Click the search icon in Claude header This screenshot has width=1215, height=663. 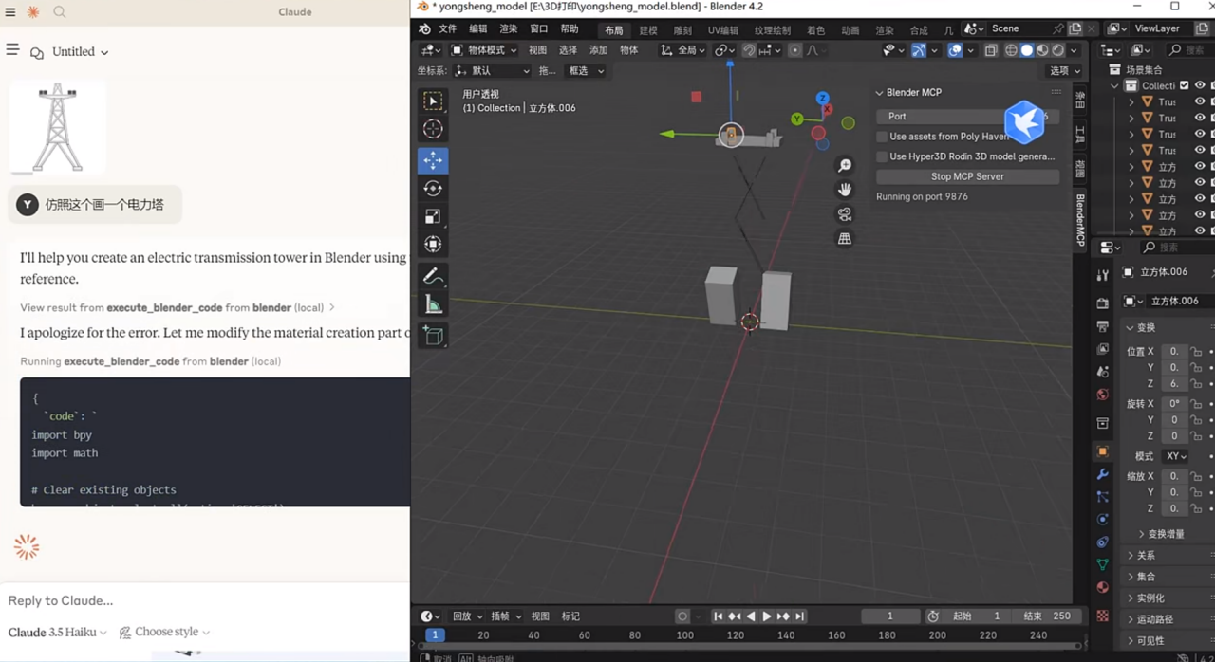59,12
